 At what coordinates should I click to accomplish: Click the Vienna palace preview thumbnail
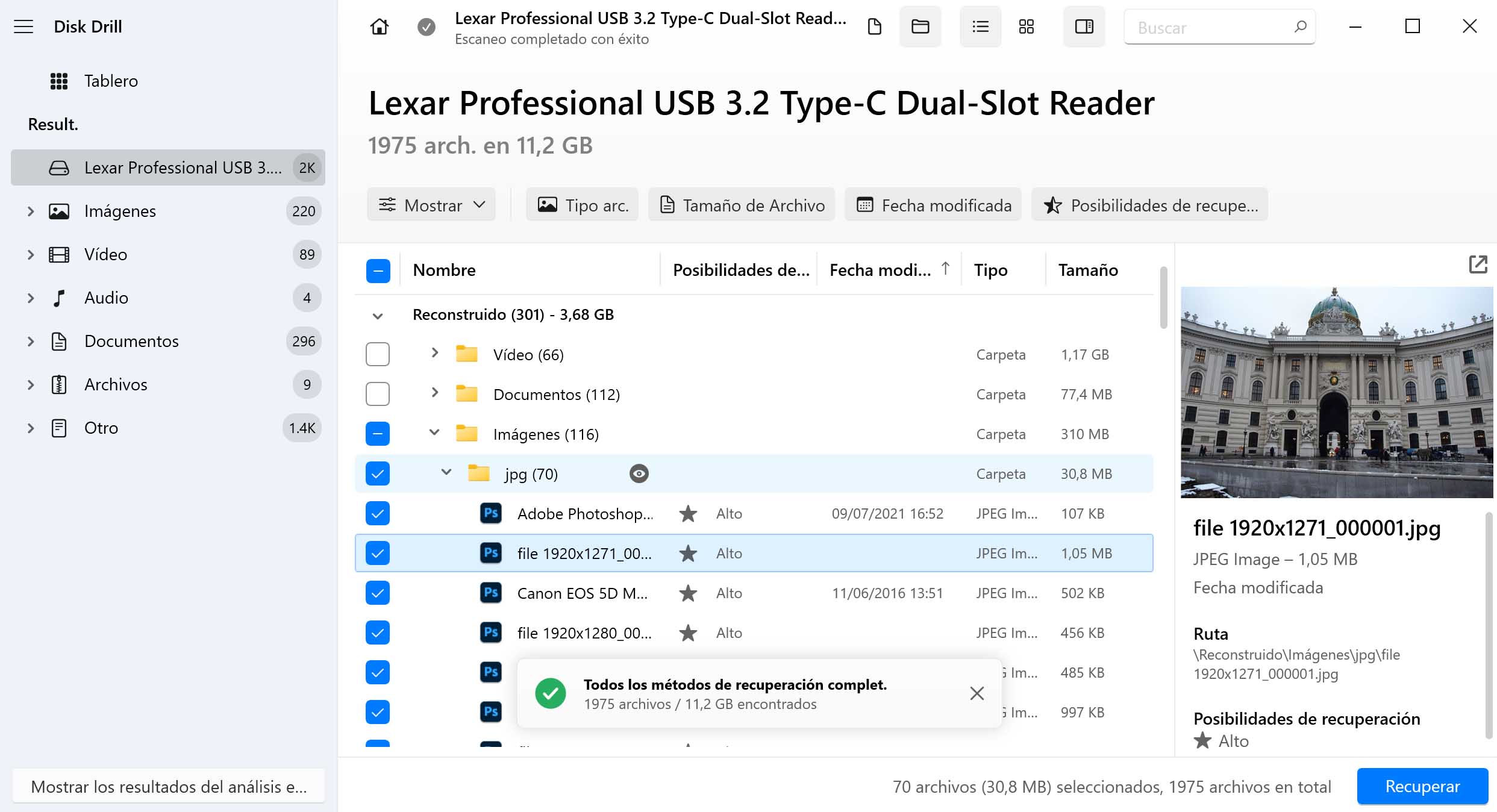click(1337, 392)
